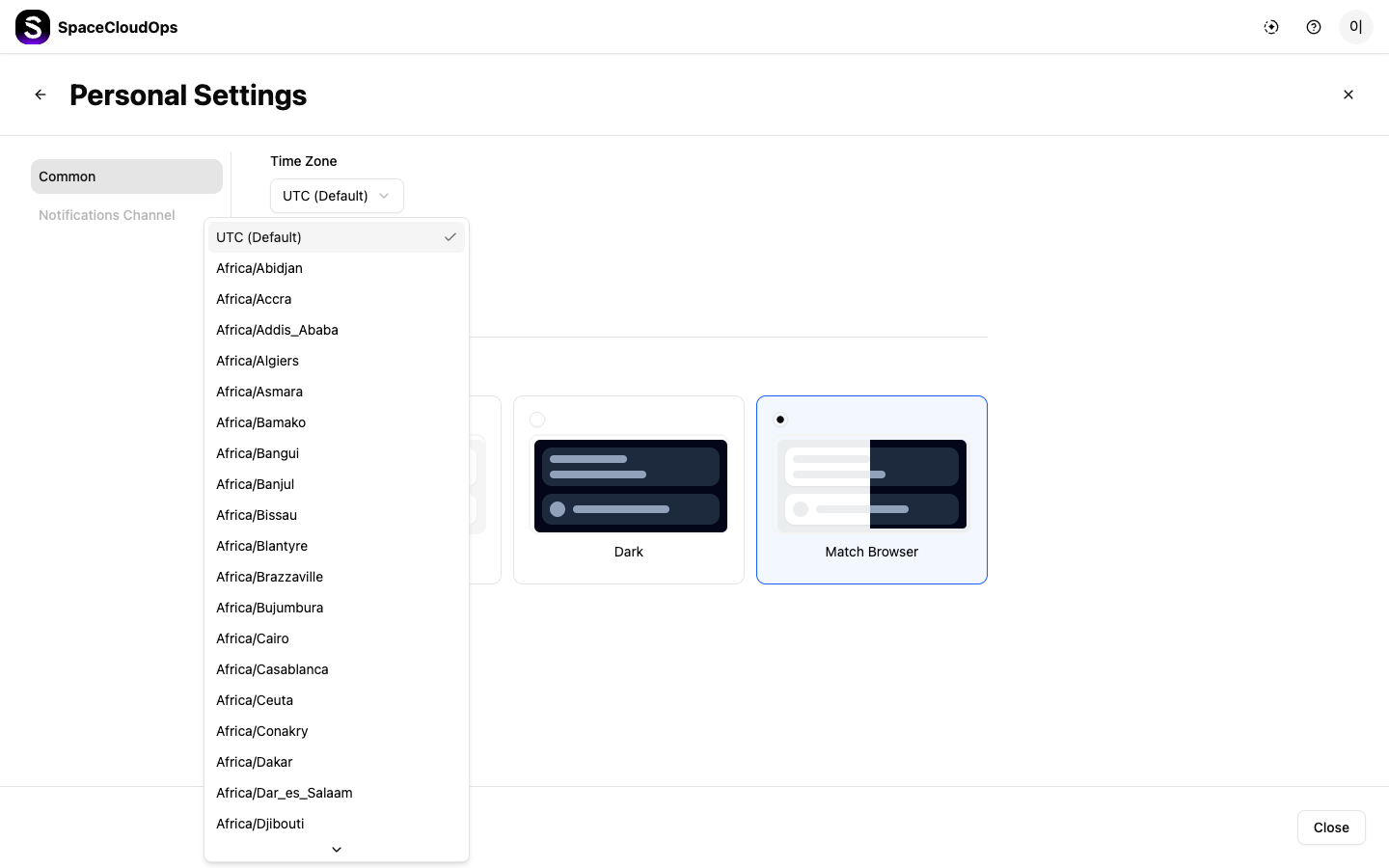Click the back arrow beside Personal Settings

41,95
